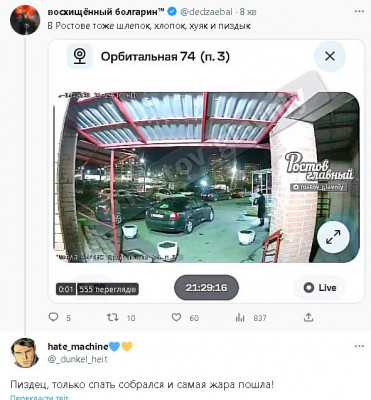Open more options for the dedzaebal tweet
Screen dimensions: 371x400
pos(359,12)
